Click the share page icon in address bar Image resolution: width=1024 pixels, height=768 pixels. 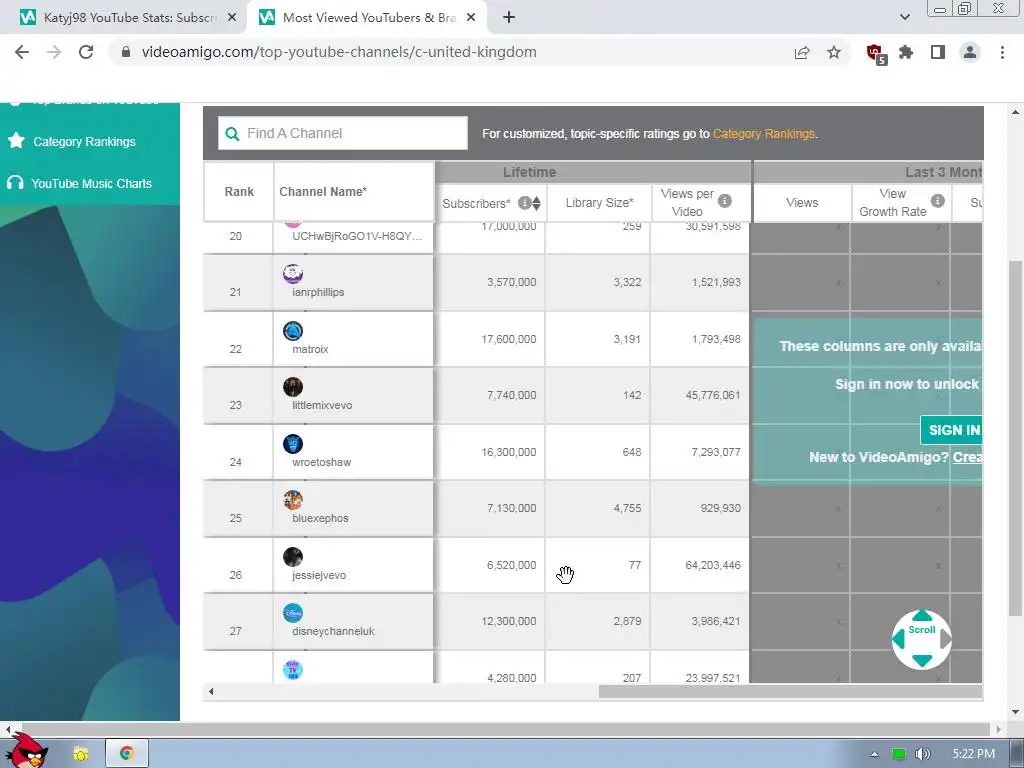point(802,52)
